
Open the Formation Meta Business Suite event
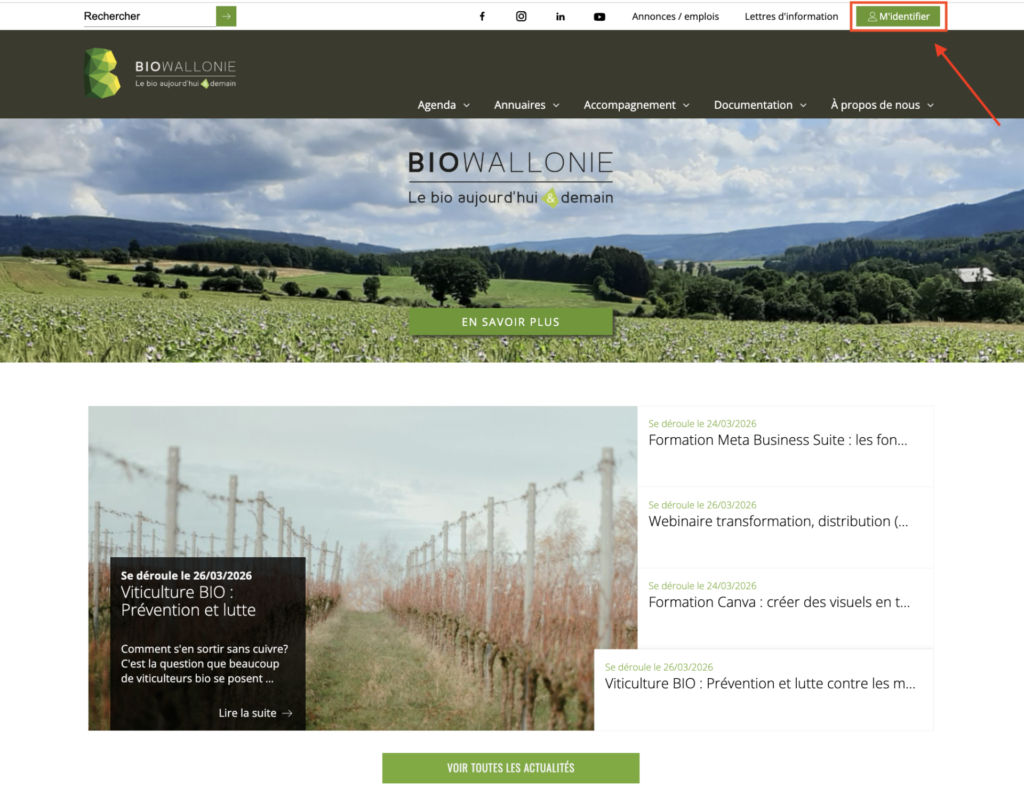point(779,440)
